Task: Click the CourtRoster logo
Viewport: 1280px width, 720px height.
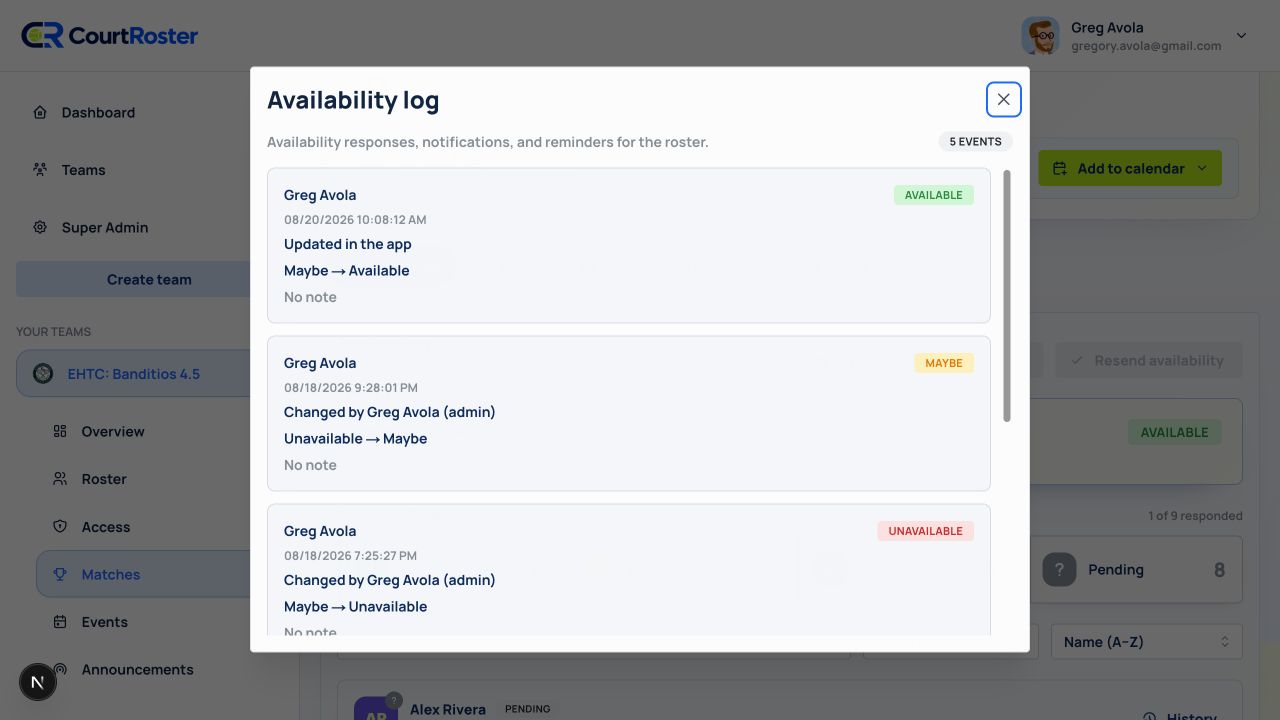Action: pyautogui.click(x=110, y=35)
